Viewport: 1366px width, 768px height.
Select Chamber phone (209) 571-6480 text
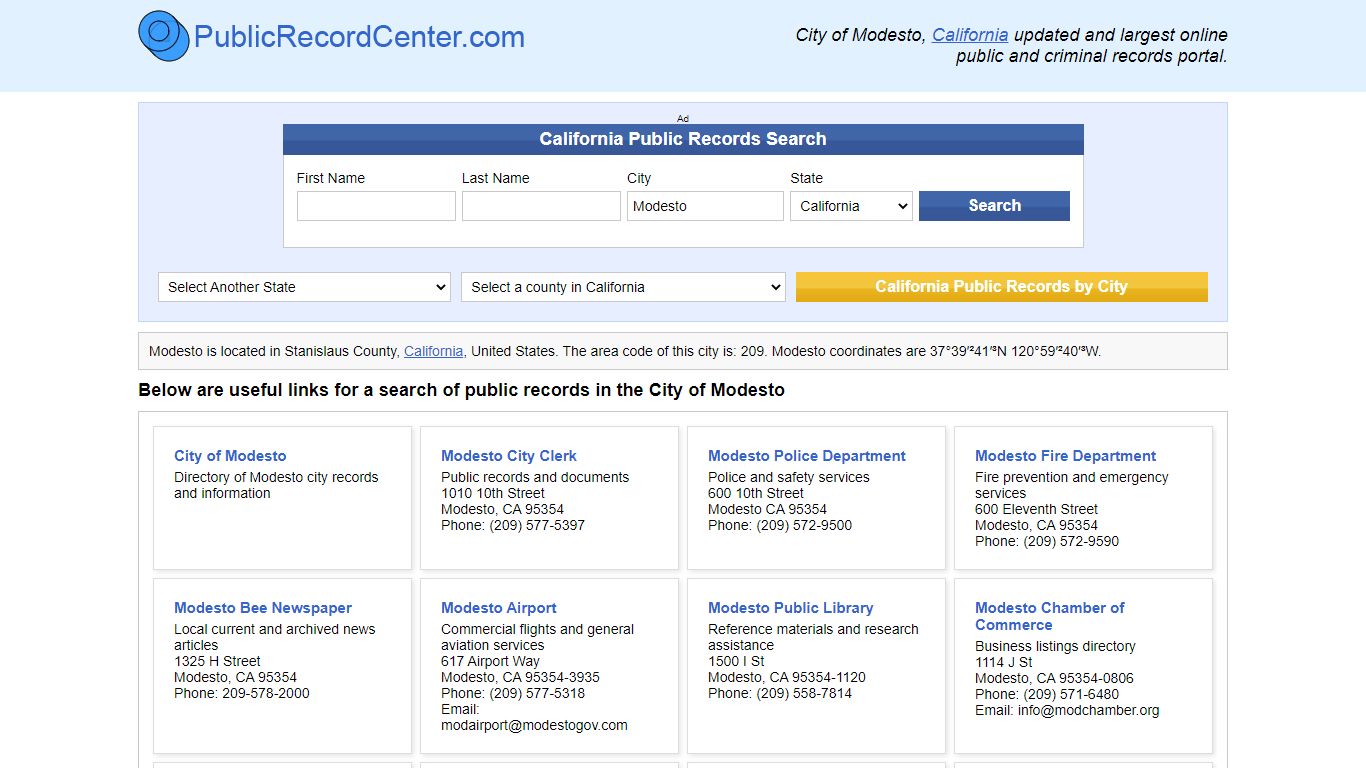click(x=1071, y=694)
